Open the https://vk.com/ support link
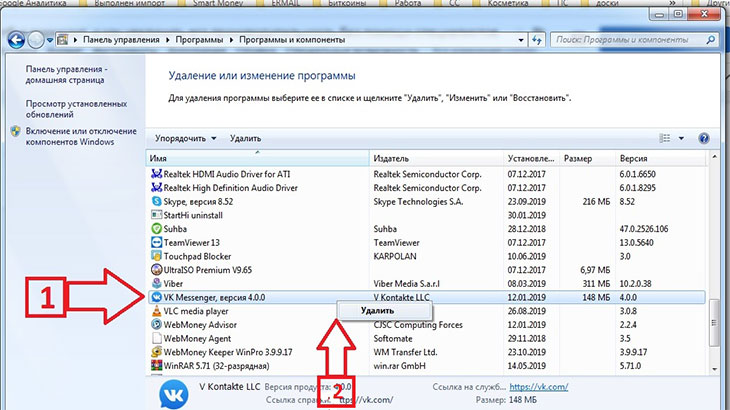Screen dimensions: 730x410 tap(539, 387)
